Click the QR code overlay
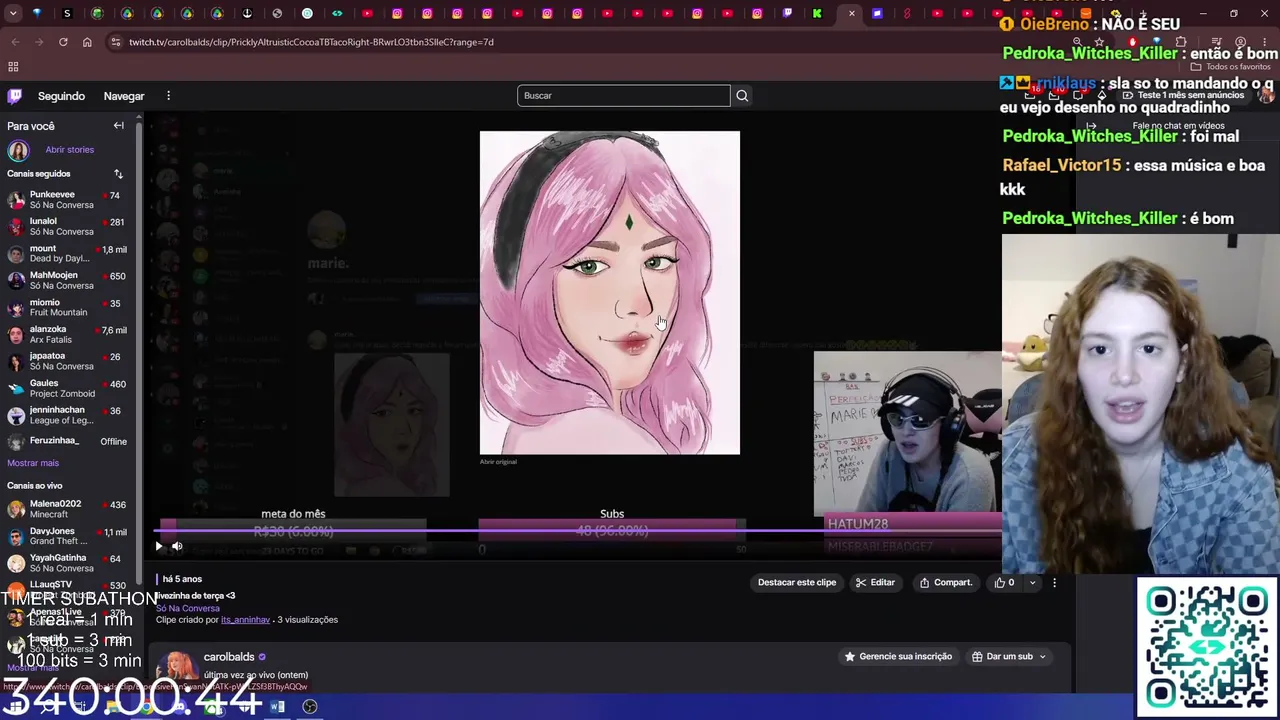This screenshot has width=1280, height=720. (1207, 647)
